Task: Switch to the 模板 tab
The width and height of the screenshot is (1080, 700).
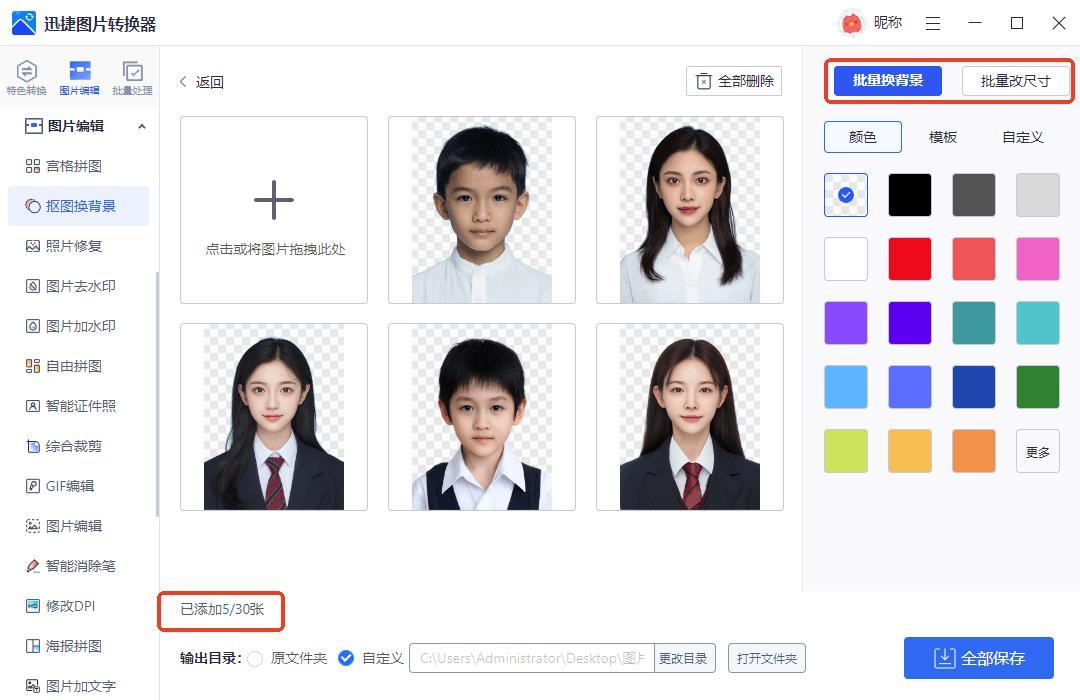Action: [x=942, y=137]
